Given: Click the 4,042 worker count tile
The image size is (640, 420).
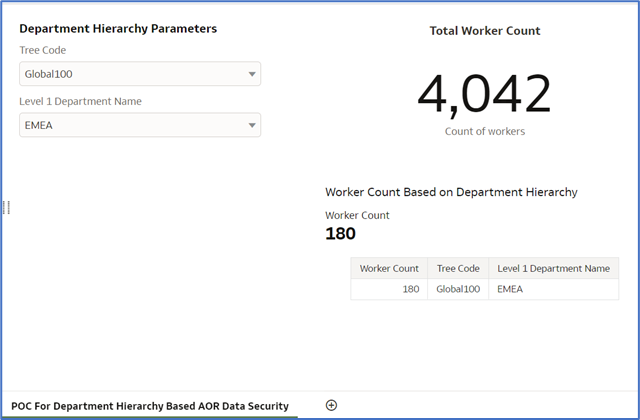Looking at the screenshot, I should (484, 95).
